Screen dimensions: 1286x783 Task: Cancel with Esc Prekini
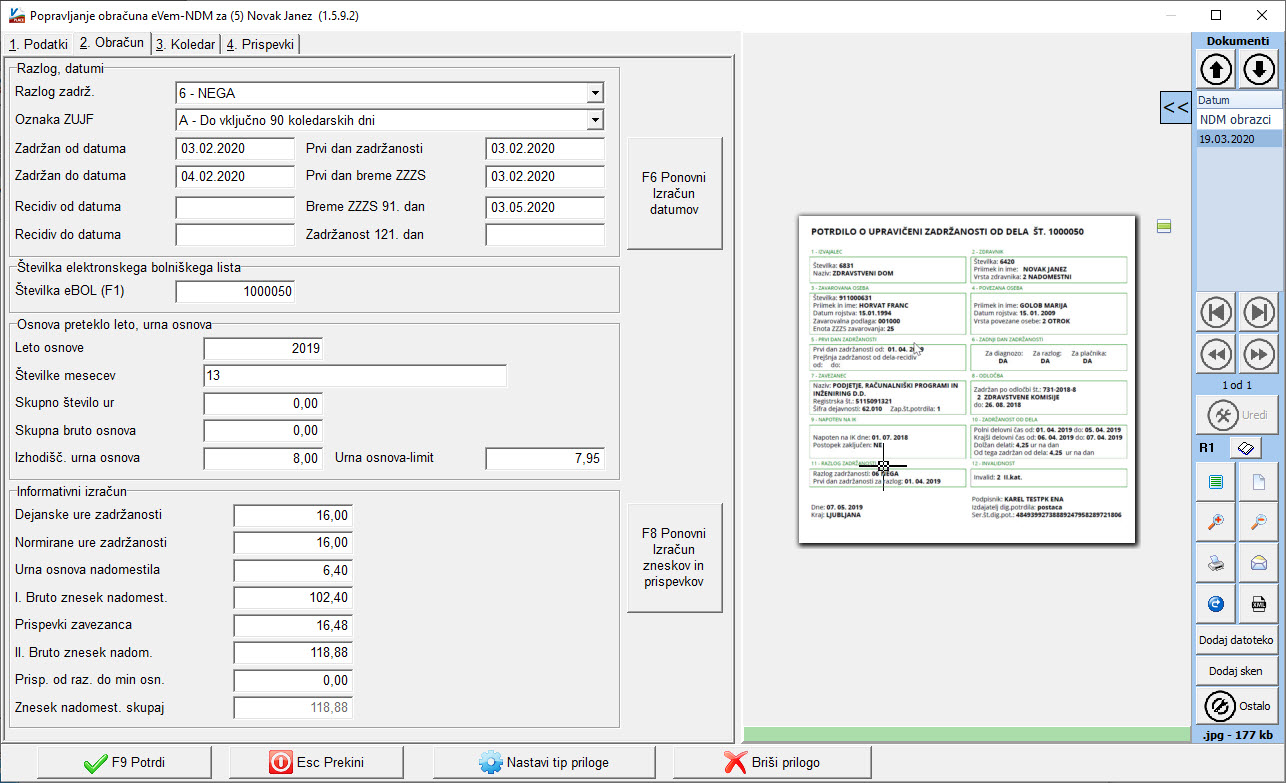click(x=316, y=762)
